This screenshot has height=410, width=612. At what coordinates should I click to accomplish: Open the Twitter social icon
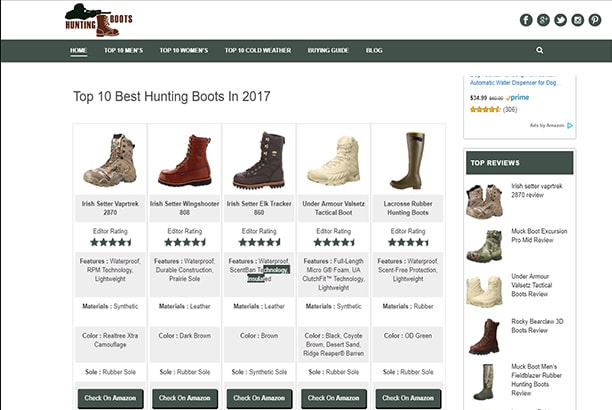pos(560,20)
